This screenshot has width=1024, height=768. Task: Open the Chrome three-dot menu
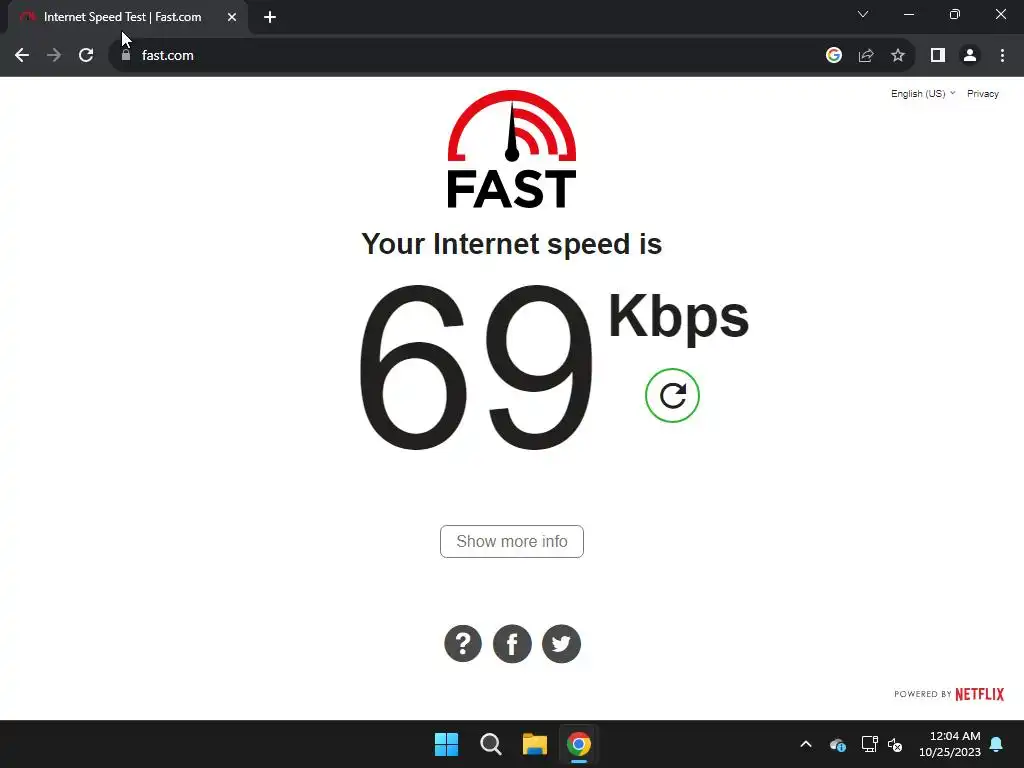[1002, 56]
